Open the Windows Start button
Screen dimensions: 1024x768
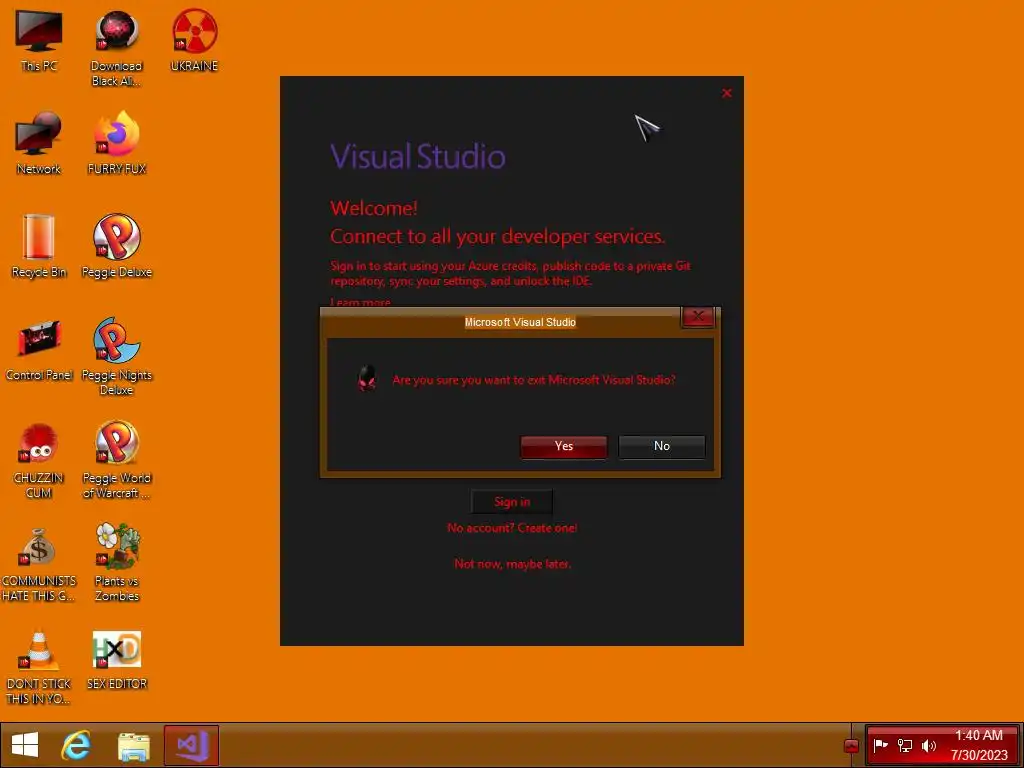pos(25,745)
